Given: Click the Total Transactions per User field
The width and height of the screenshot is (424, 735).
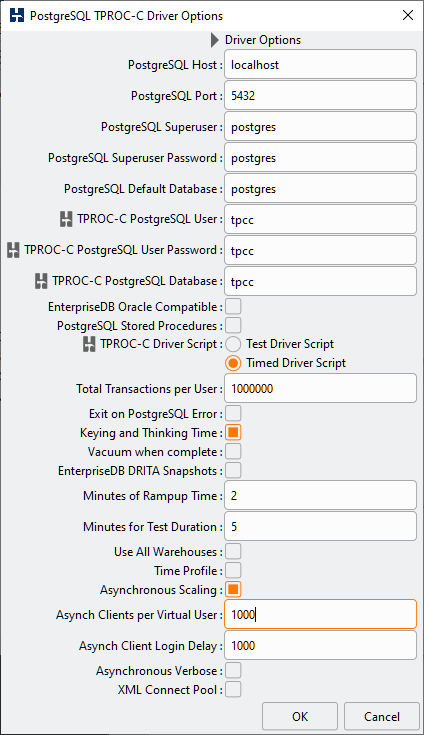Looking at the screenshot, I should tap(320, 388).
